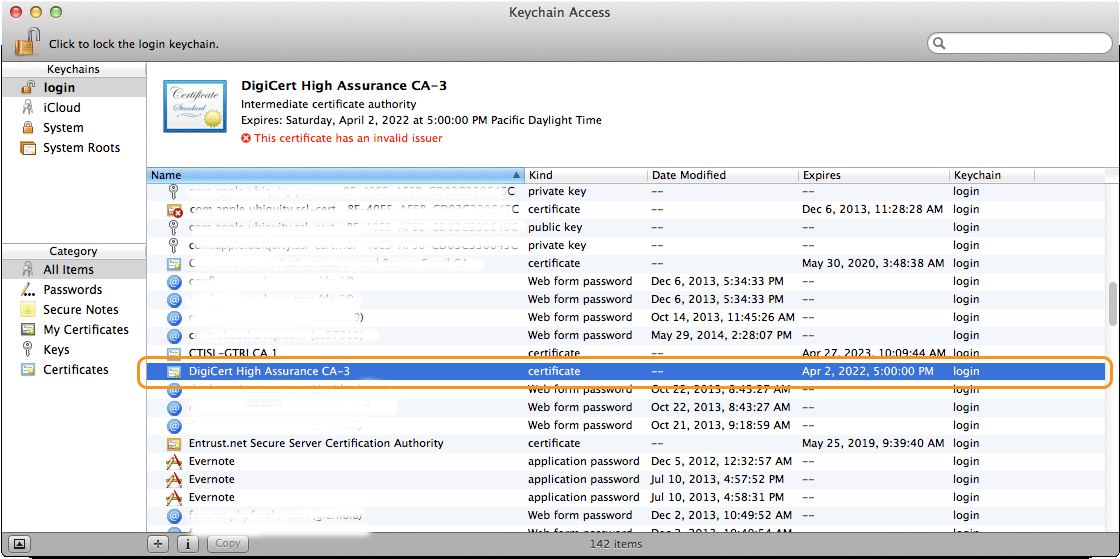Sort by the Date Modified column

click(x=722, y=175)
